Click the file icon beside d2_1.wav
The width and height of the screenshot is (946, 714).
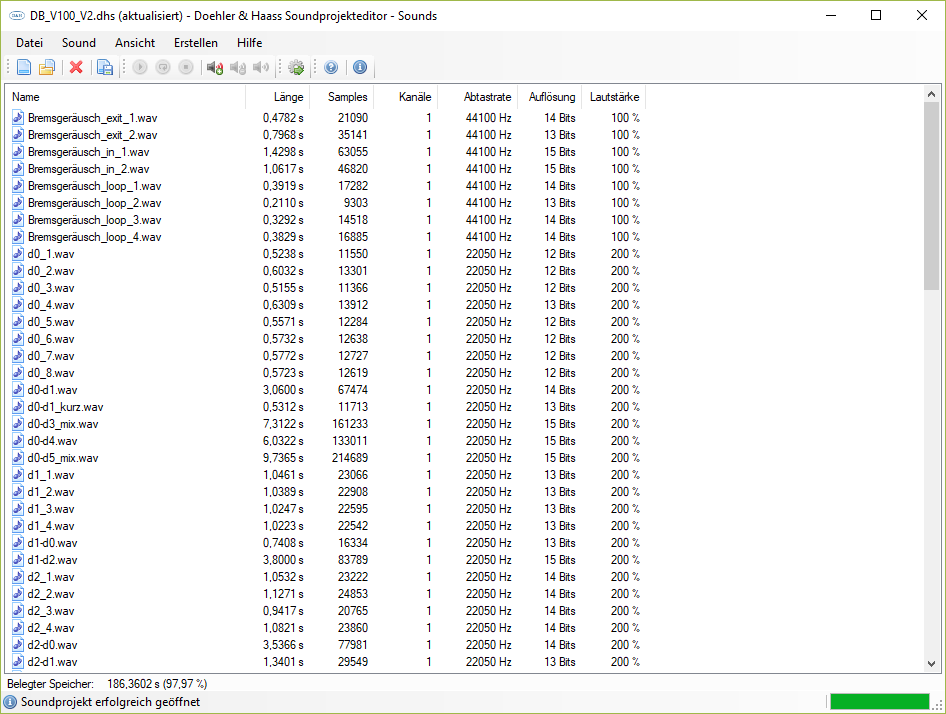pos(18,577)
